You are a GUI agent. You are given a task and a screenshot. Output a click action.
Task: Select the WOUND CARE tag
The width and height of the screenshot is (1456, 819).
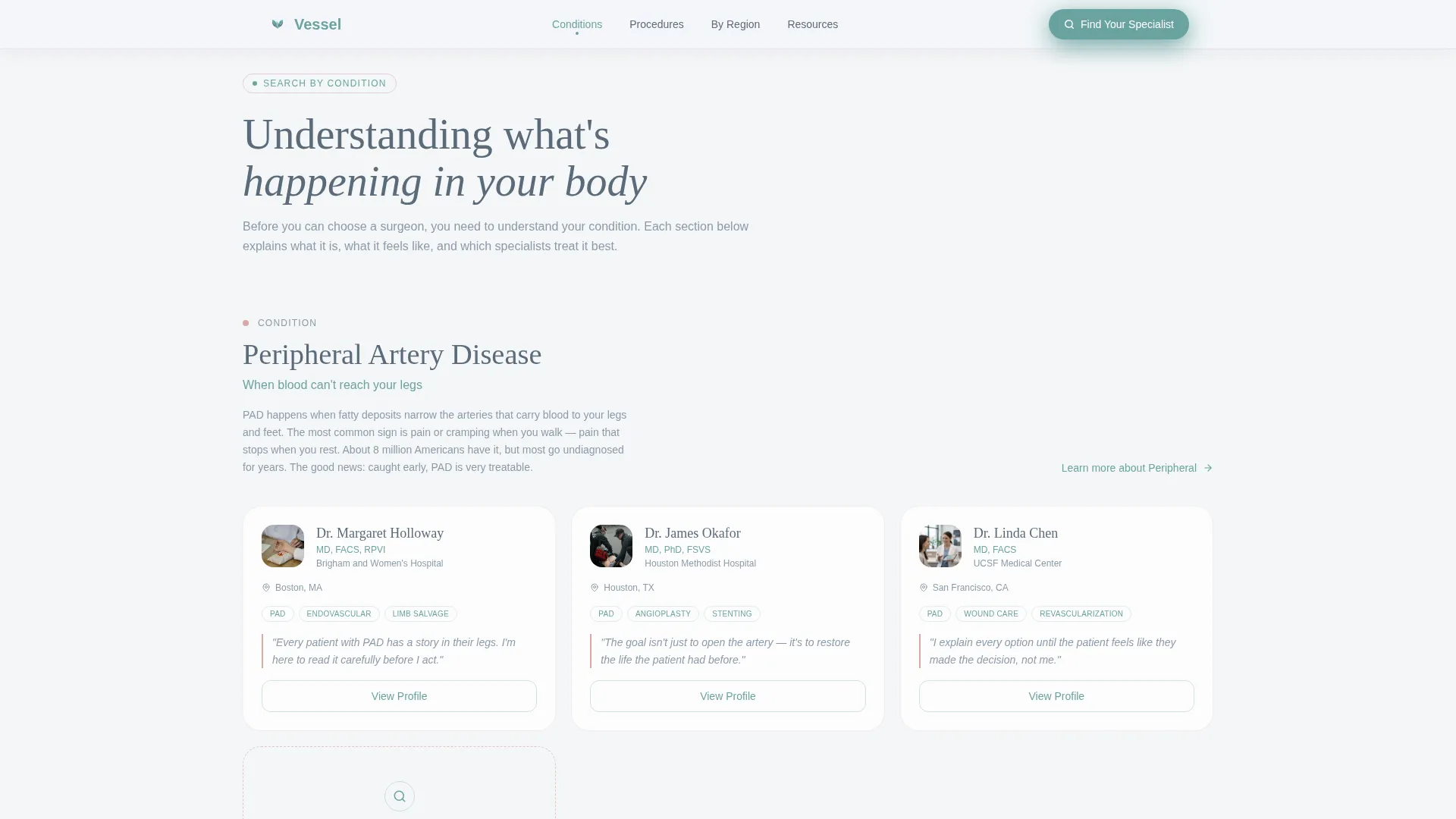point(991,613)
